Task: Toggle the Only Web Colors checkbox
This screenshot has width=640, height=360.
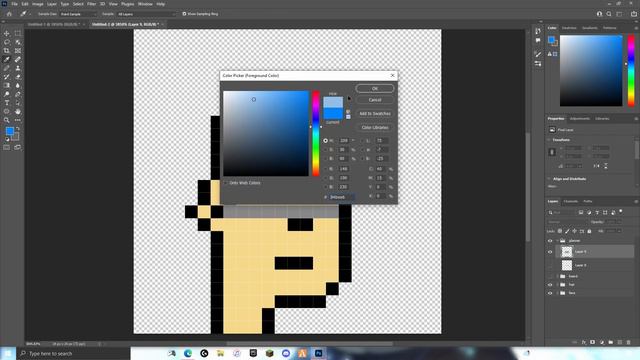Action: pos(226,183)
